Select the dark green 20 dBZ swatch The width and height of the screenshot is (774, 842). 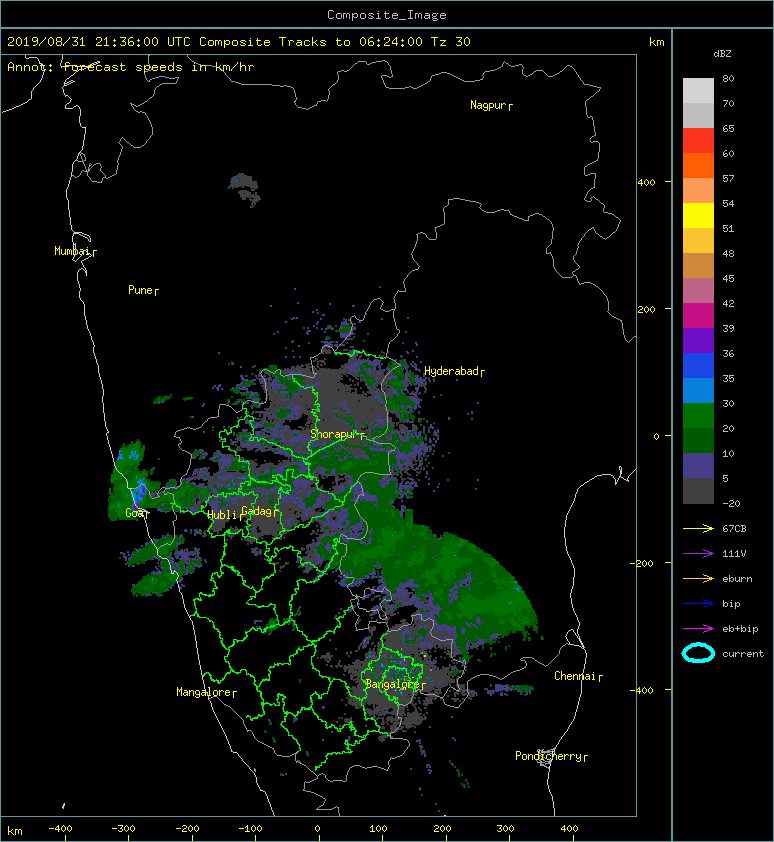click(x=698, y=440)
